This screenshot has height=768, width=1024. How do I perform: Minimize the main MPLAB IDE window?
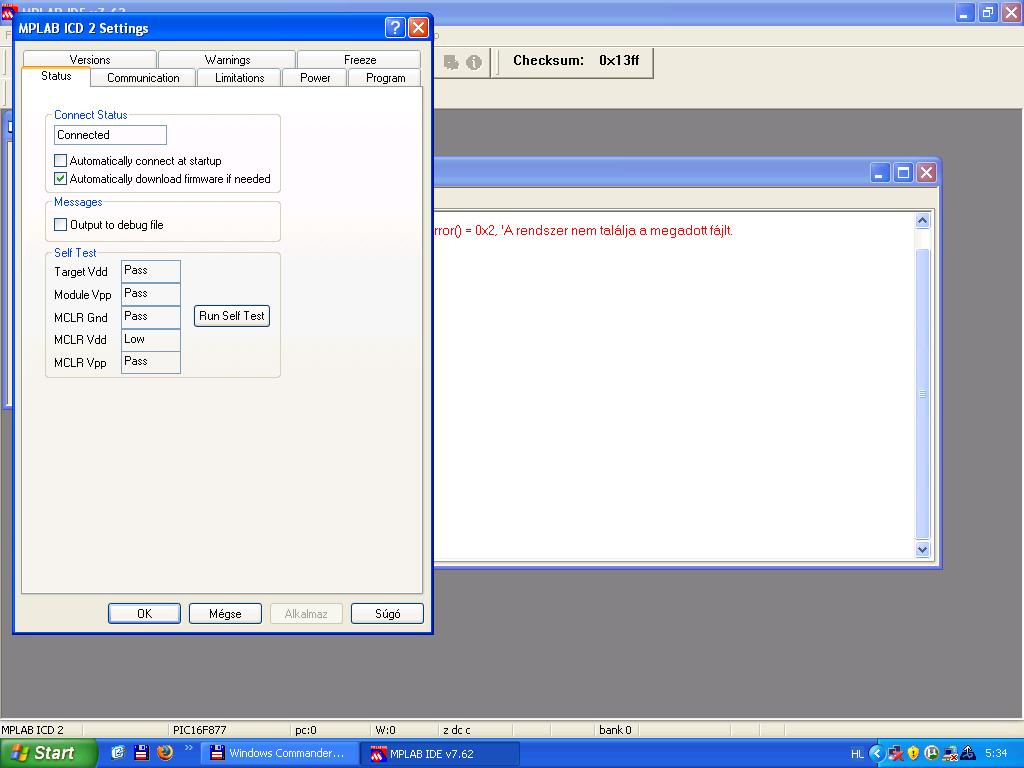[x=965, y=12]
